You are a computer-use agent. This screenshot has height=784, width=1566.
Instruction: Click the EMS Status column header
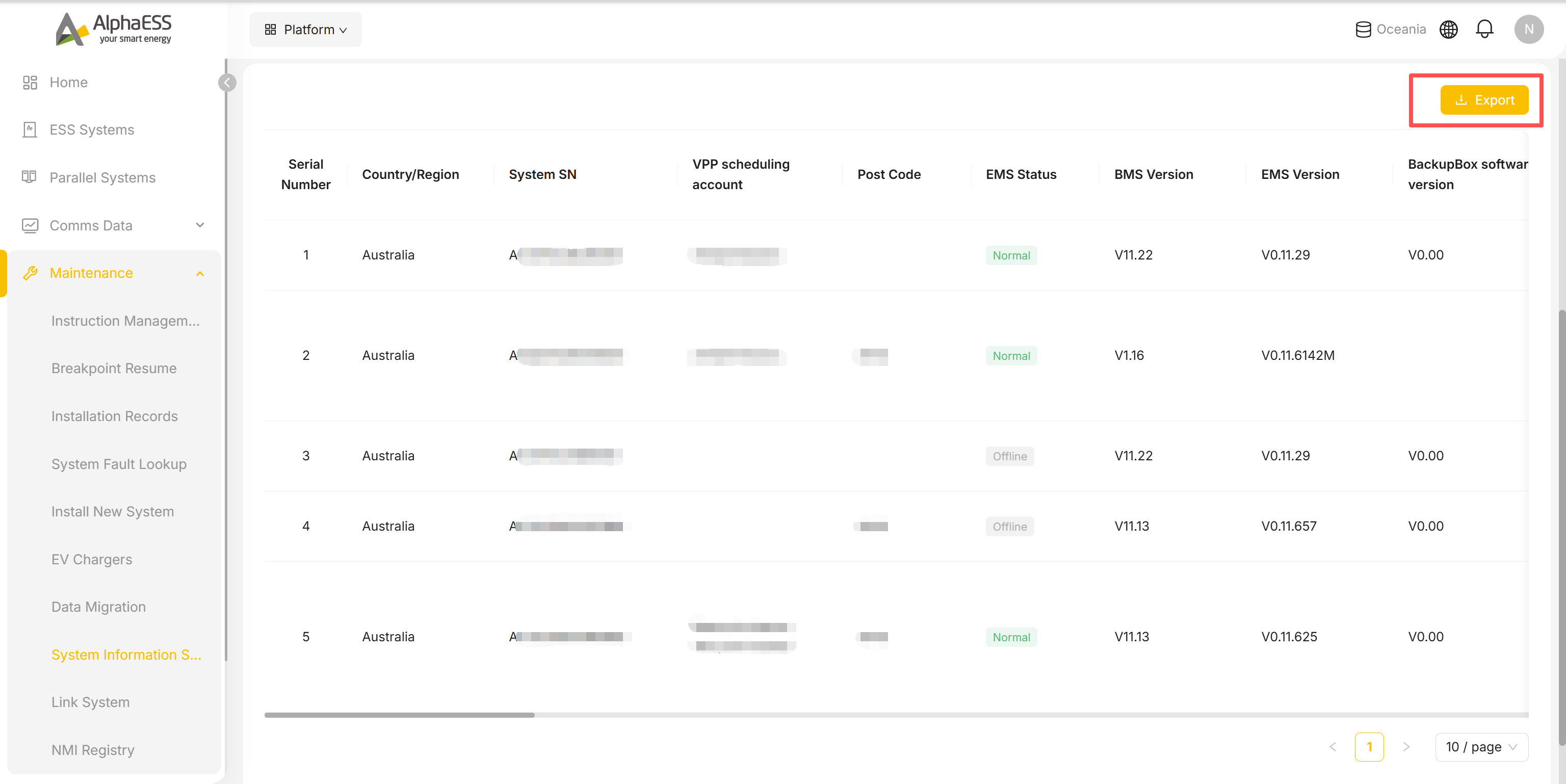[x=1021, y=174]
